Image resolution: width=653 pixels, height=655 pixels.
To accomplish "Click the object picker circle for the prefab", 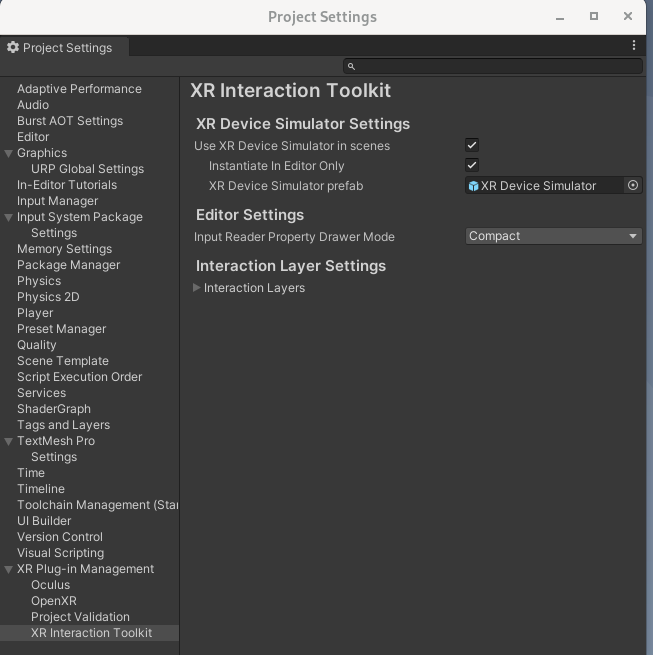I will (632, 185).
